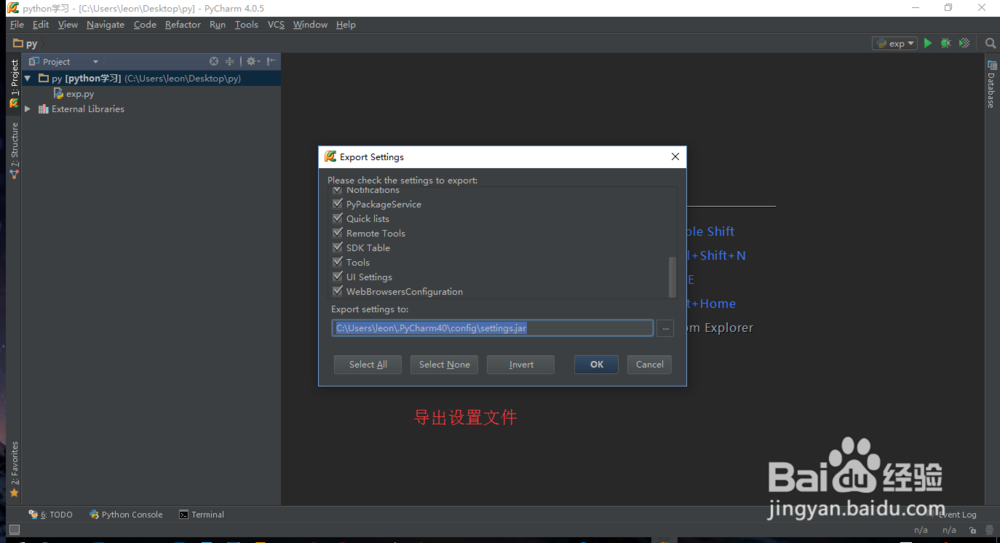This screenshot has height=543, width=1000.
Task: Click py folder breadcrumb in navigation bar
Action: coord(26,43)
